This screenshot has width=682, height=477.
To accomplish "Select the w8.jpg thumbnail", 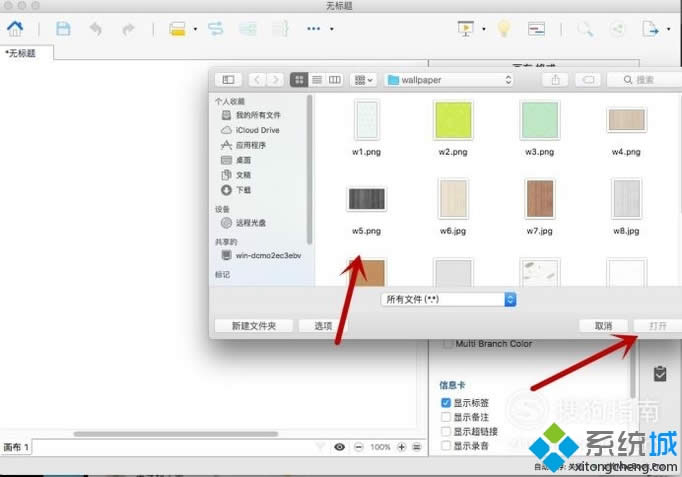I will point(626,199).
